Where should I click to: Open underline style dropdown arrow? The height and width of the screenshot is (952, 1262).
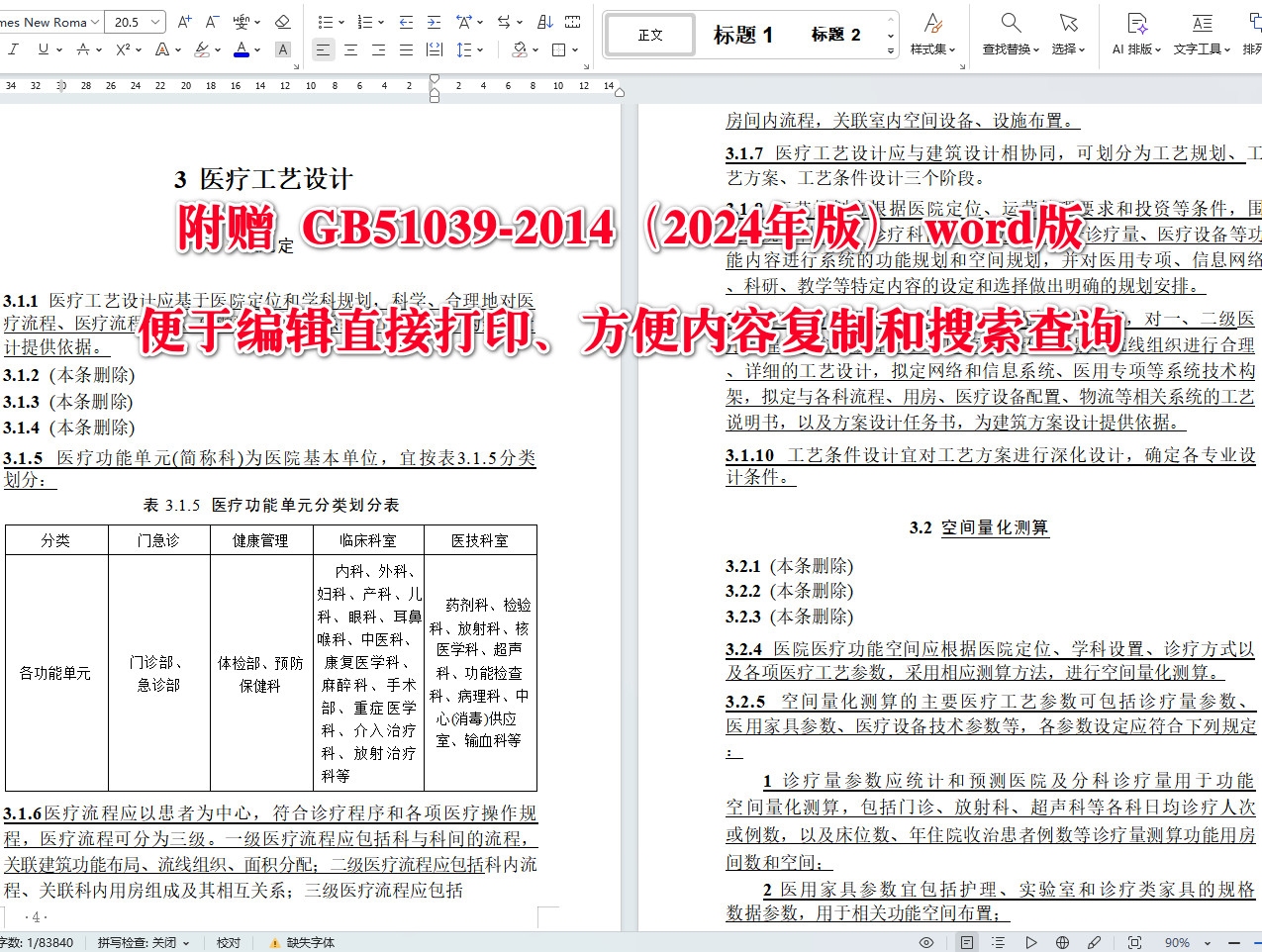pos(58,49)
